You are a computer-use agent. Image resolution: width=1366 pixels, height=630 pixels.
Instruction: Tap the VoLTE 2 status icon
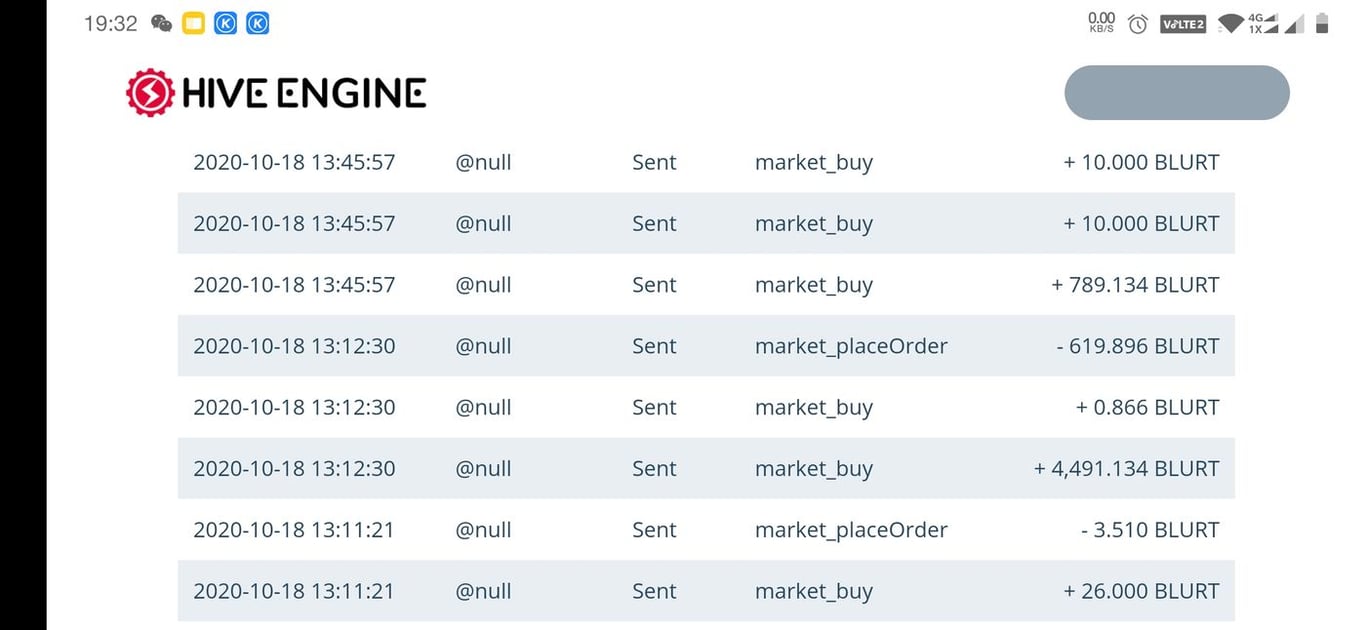(x=1183, y=23)
